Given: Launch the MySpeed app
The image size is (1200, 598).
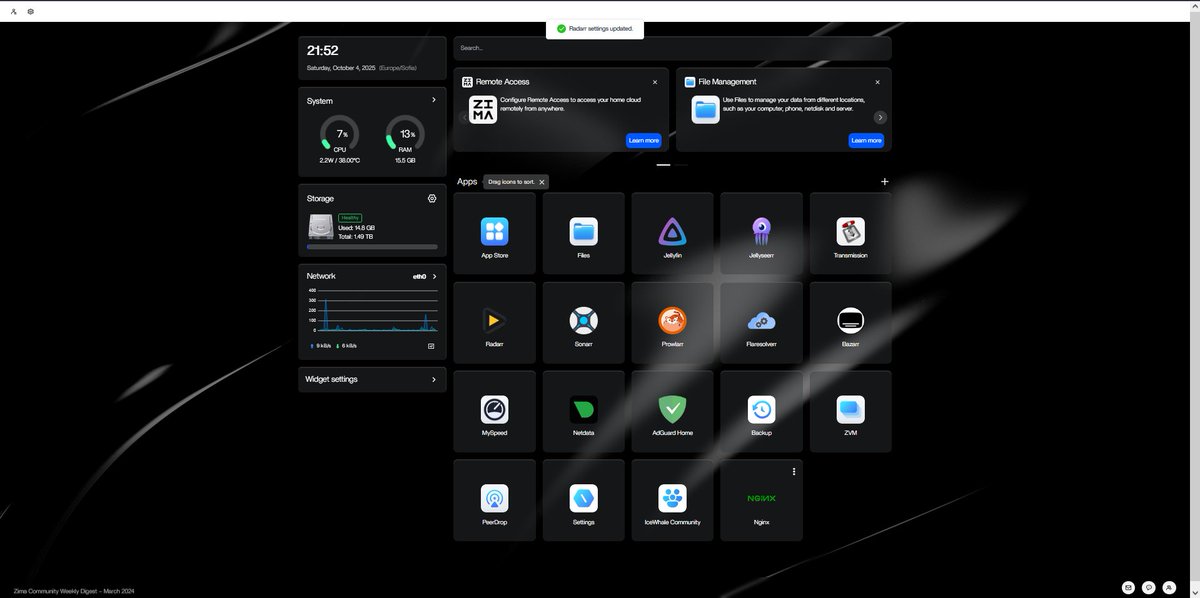Looking at the screenshot, I should (494, 411).
